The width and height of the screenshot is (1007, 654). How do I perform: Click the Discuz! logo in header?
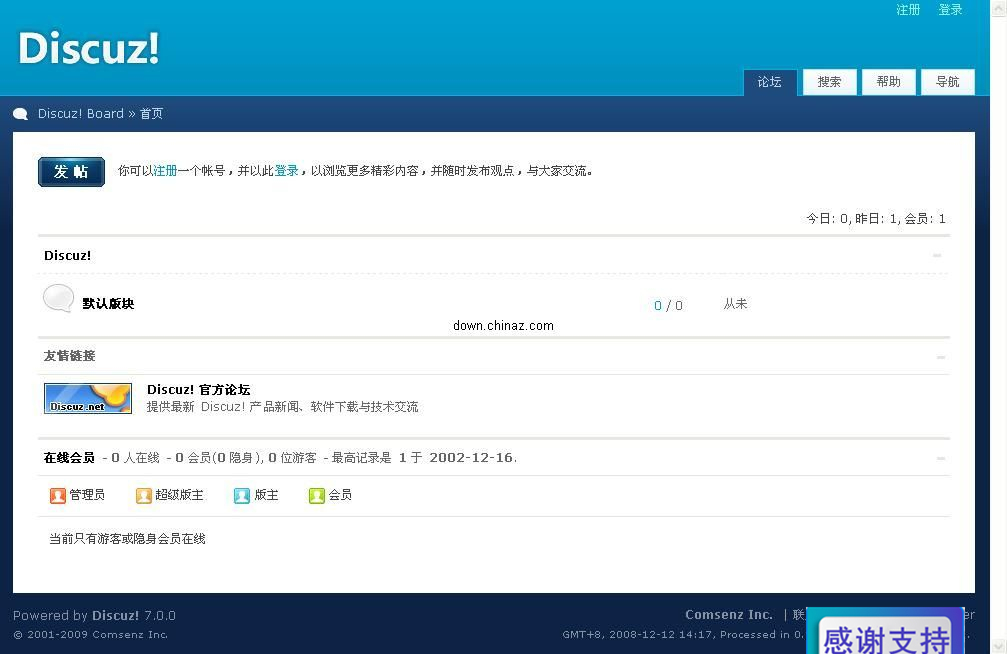89,48
